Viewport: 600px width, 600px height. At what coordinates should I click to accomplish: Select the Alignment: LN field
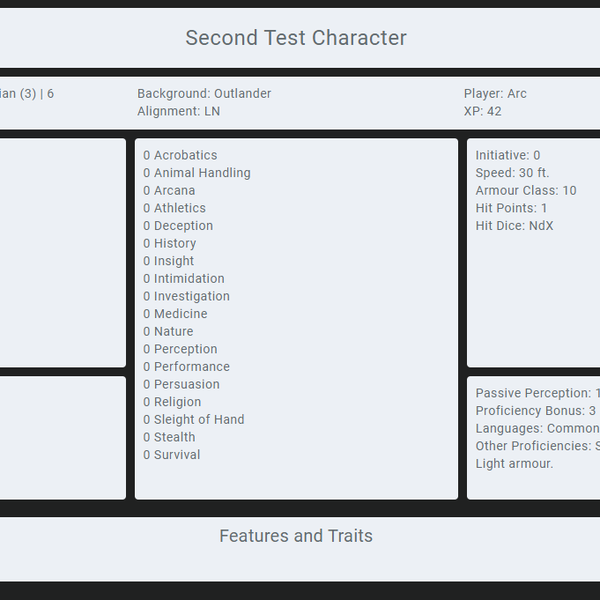[x=179, y=111]
